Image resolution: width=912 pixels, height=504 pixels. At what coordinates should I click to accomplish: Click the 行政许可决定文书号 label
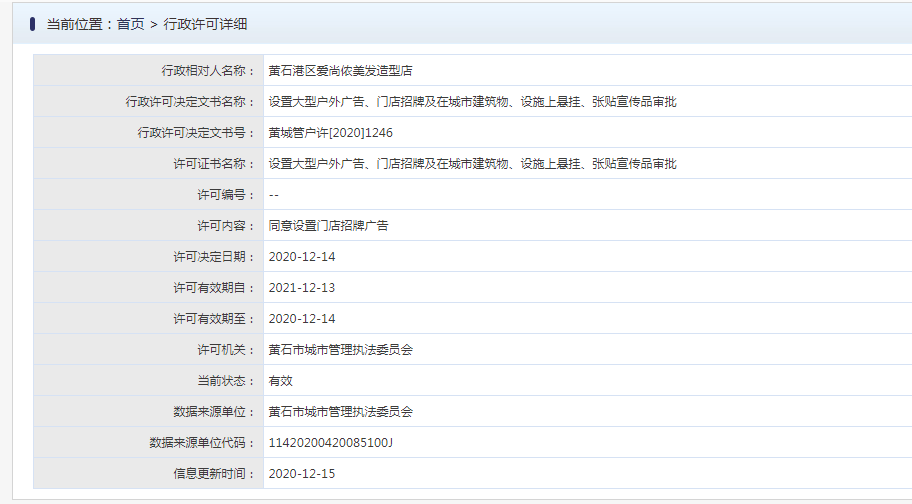(x=197, y=133)
